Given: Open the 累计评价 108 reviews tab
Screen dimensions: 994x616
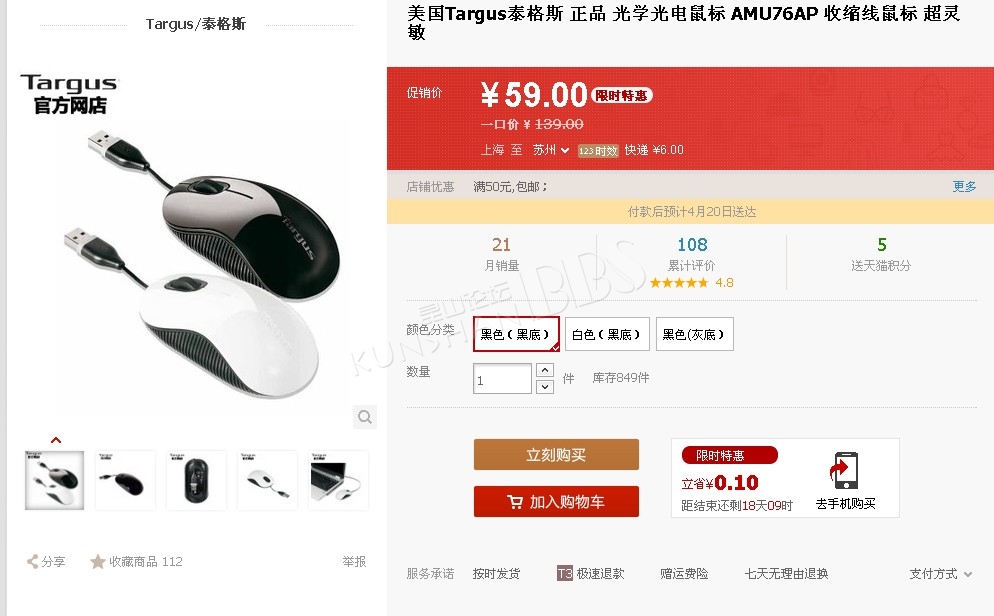Looking at the screenshot, I should [692, 254].
